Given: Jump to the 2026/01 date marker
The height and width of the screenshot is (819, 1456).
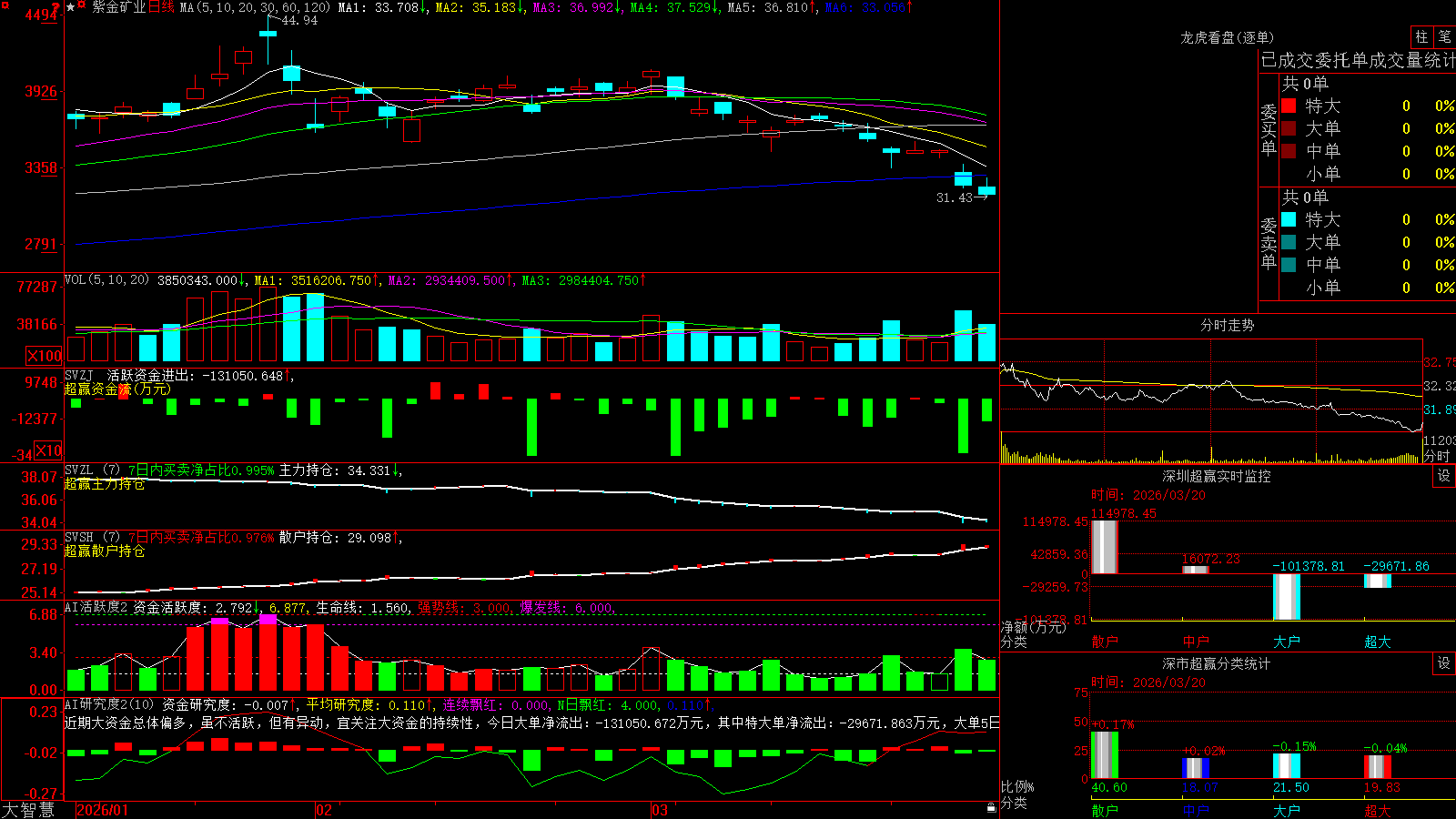Looking at the screenshot, I should tap(103, 810).
